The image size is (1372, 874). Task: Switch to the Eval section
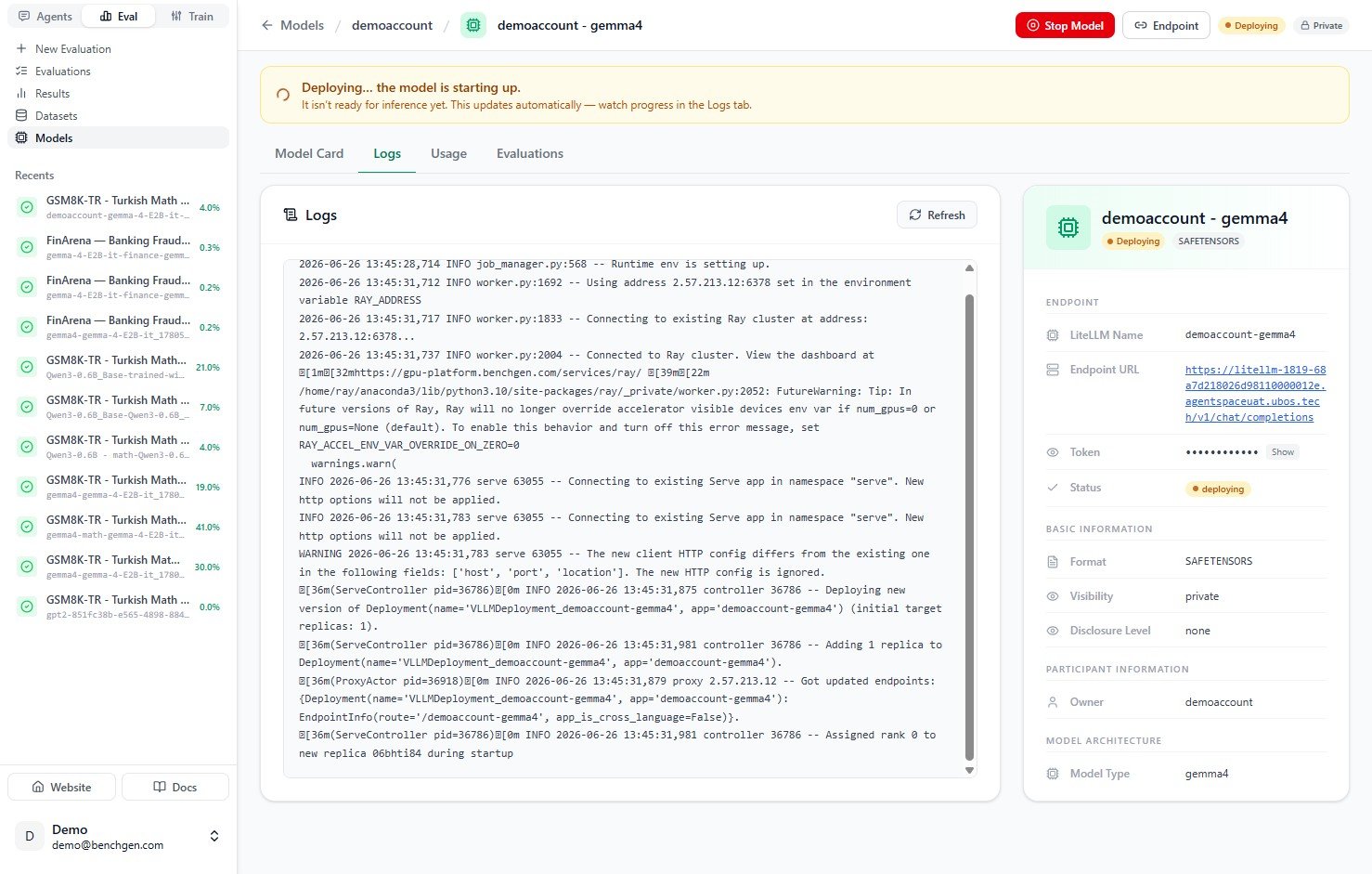point(119,16)
